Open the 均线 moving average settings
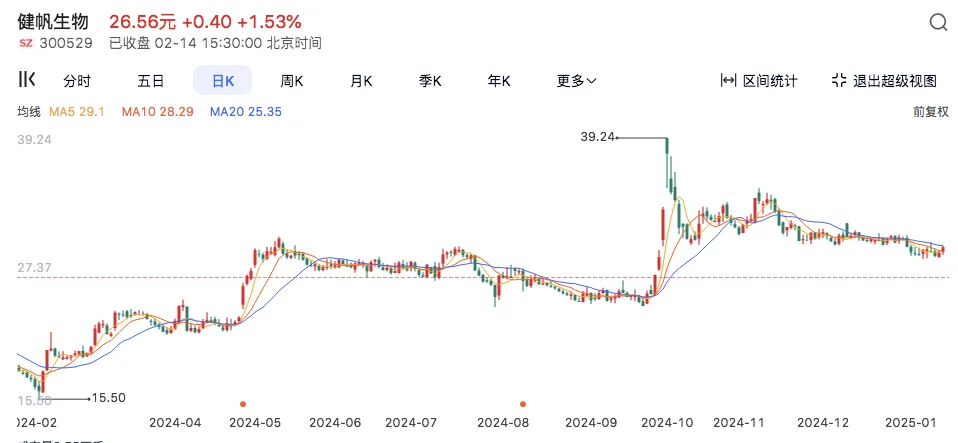Viewport: 958px width, 443px height. point(28,112)
